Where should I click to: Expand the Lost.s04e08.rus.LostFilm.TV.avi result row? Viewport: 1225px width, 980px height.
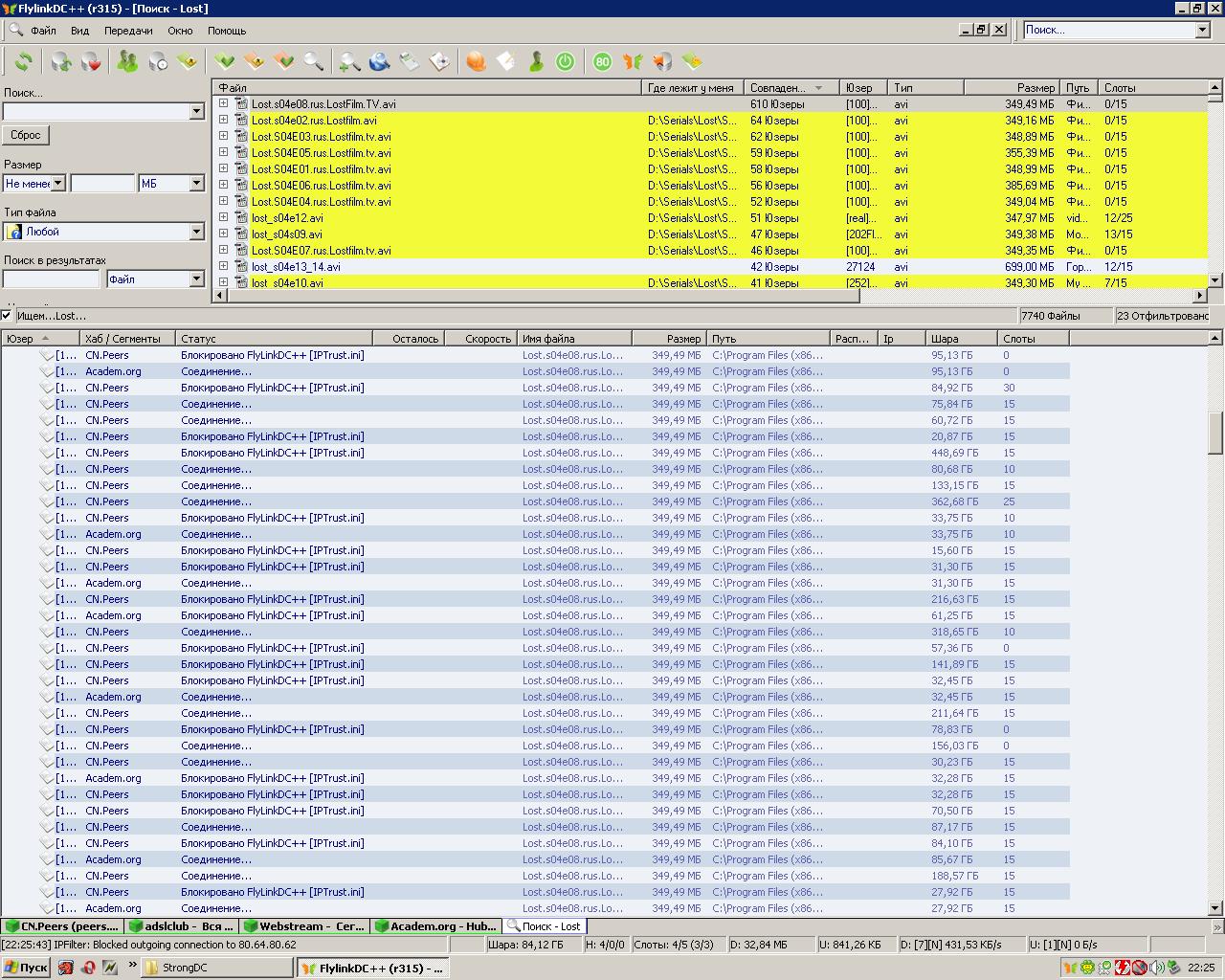223,103
